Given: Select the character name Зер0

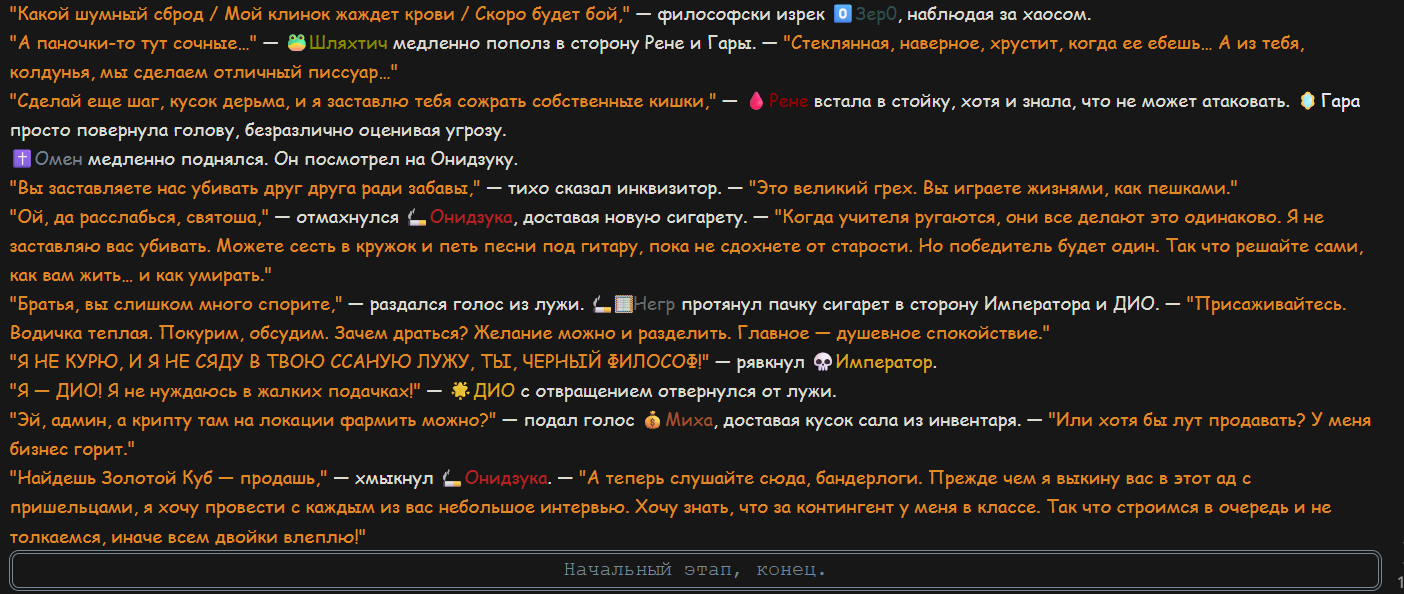Looking at the screenshot, I should point(878,15).
